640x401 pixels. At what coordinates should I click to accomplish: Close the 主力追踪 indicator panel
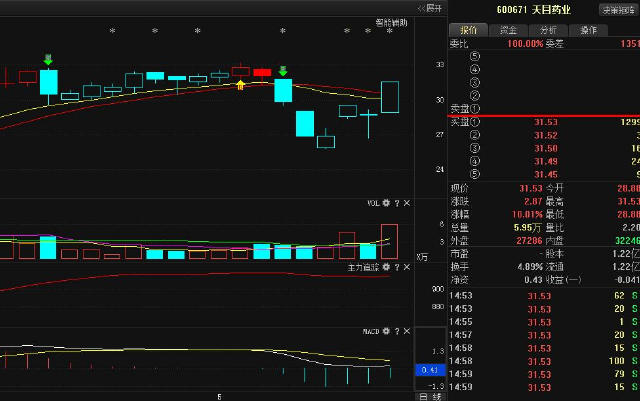(407, 267)
